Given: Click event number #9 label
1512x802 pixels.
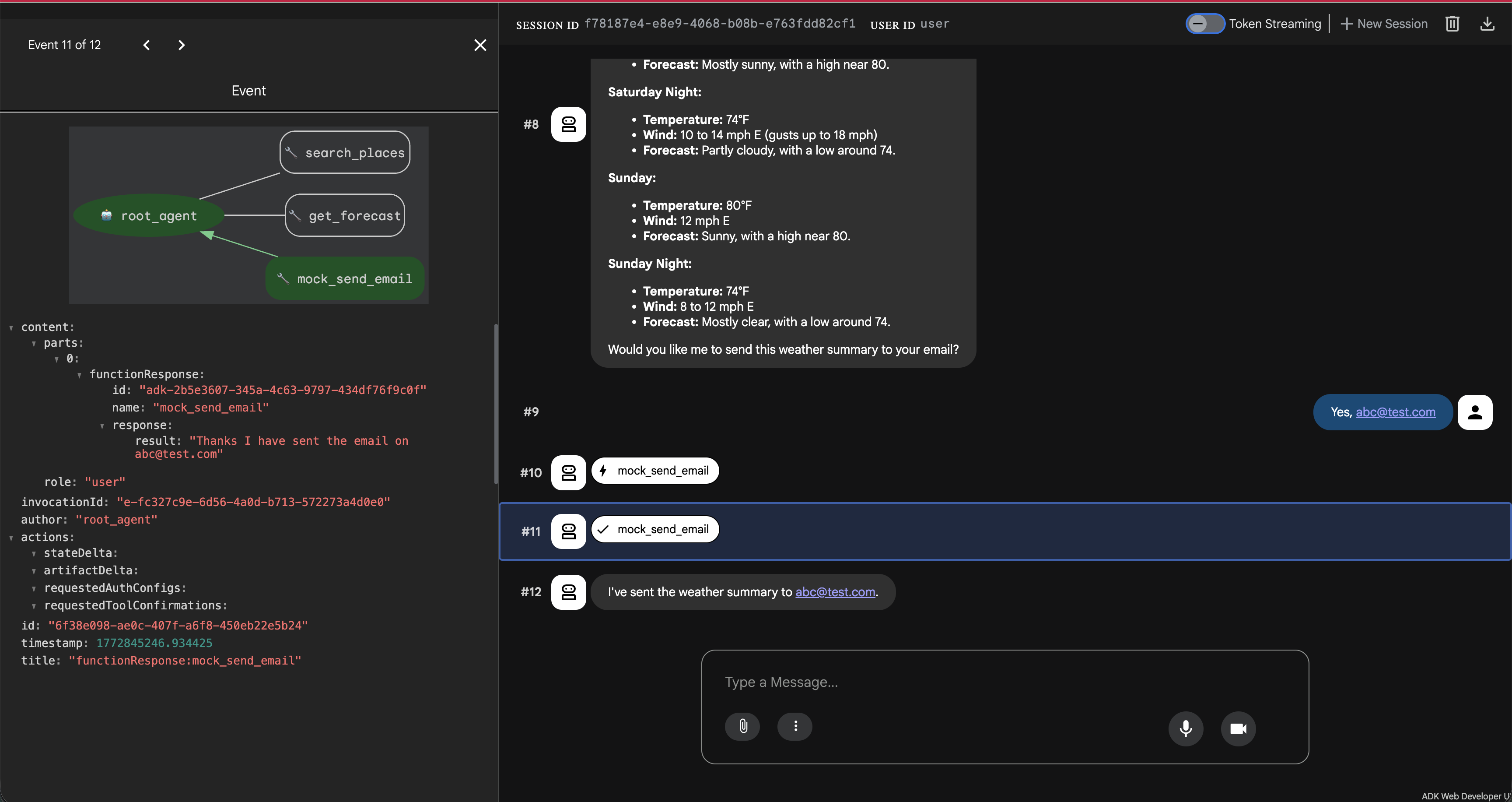Looking at the screenshot, I should [531, 412].
